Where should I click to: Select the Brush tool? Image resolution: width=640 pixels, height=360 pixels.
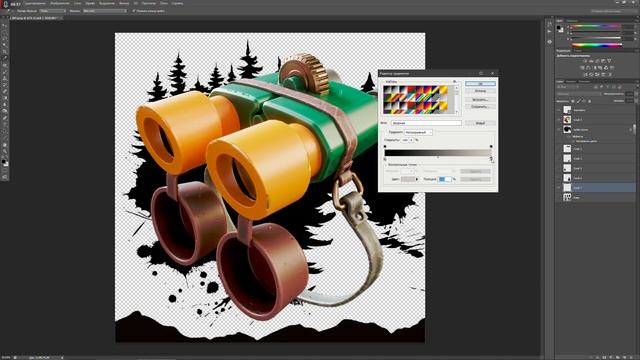[x=4, y=71]
